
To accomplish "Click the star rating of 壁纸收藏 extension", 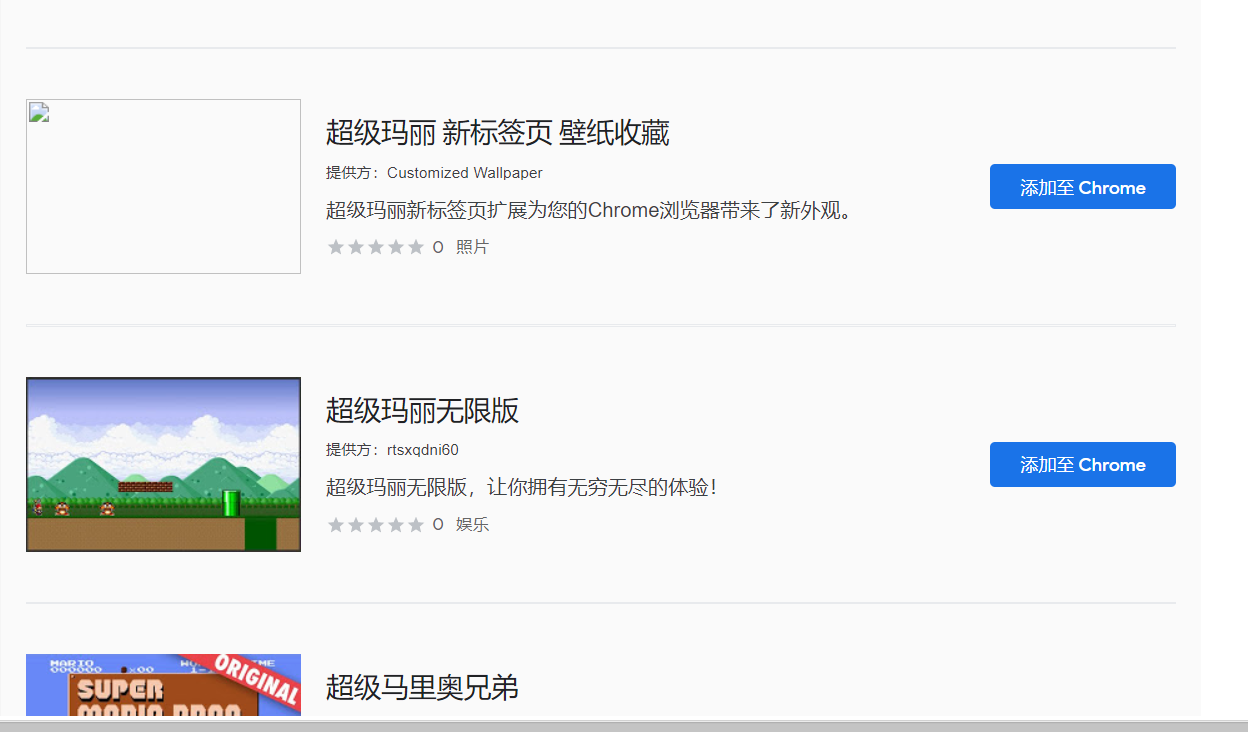I will click(x=376, y=247).
